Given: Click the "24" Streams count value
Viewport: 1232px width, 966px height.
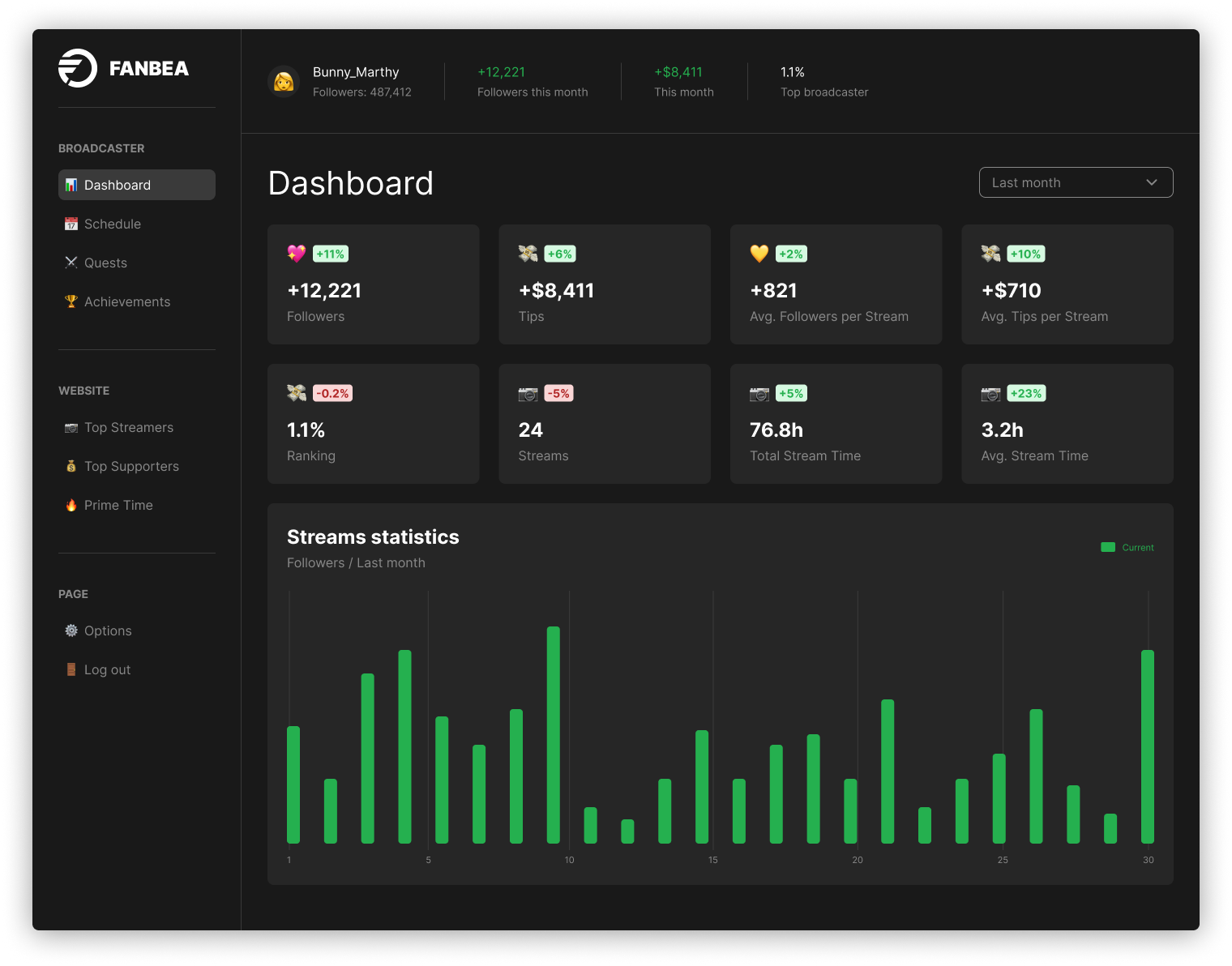Looking at the screenshot, I should point(531,430).
